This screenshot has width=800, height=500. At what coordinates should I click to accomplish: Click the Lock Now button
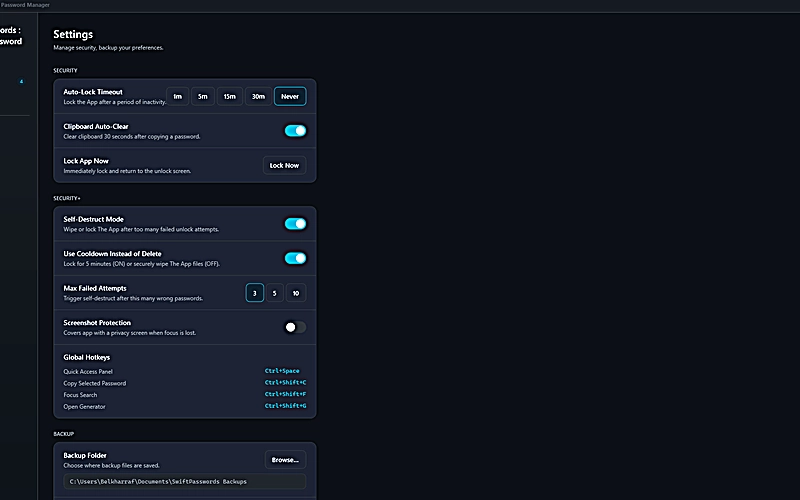click(x=284, y=165)
